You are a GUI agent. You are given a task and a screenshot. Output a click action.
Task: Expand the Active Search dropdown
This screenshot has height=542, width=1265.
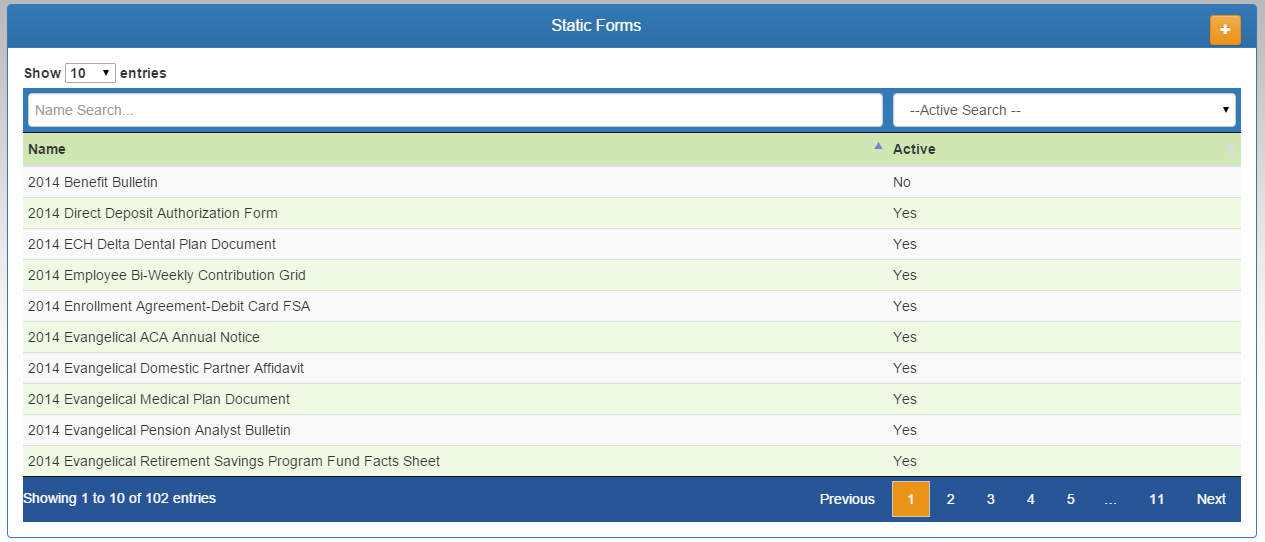(1063, 110)
